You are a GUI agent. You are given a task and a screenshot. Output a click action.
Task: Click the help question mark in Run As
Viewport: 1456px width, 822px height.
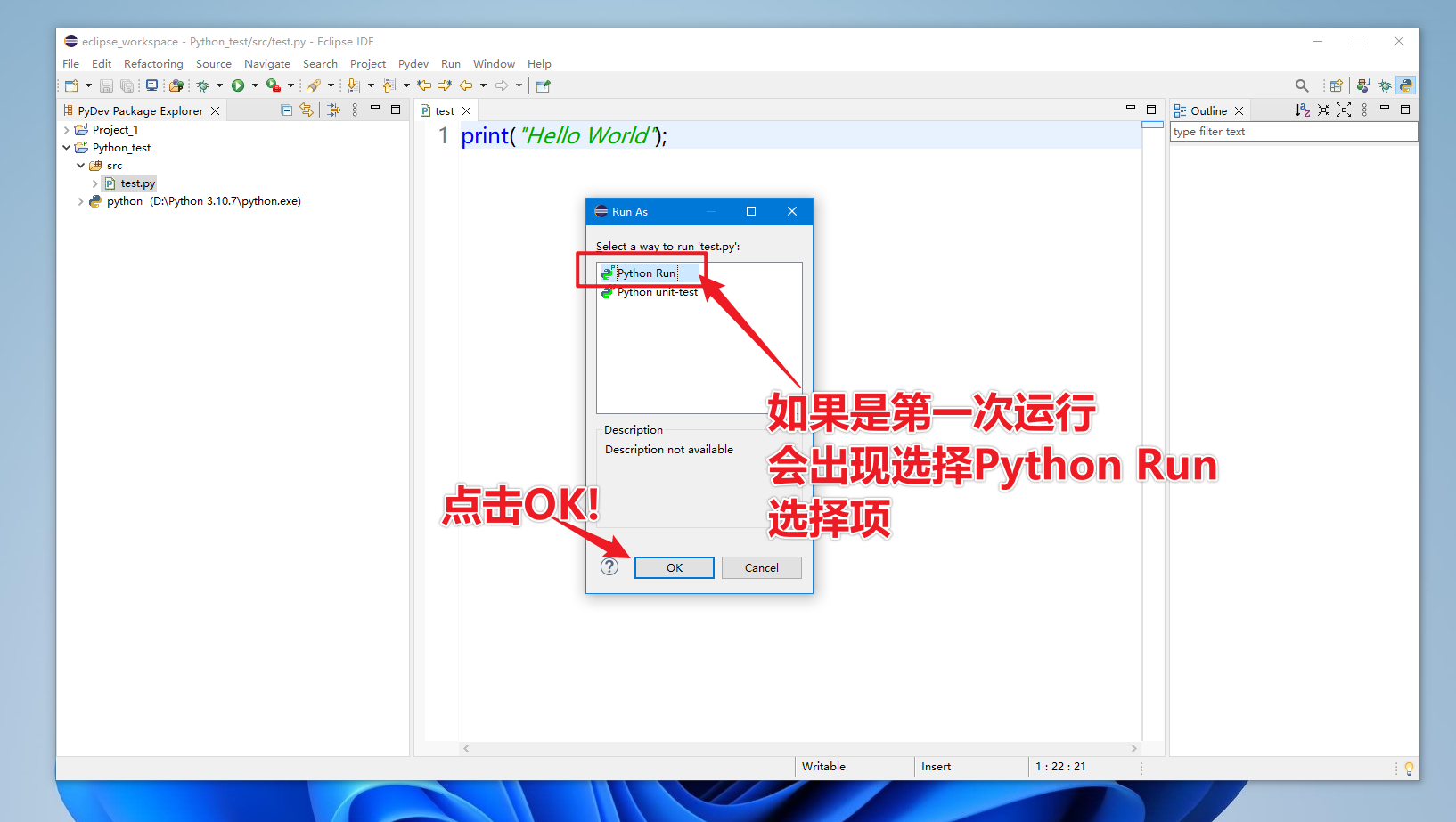click(609, 566)
